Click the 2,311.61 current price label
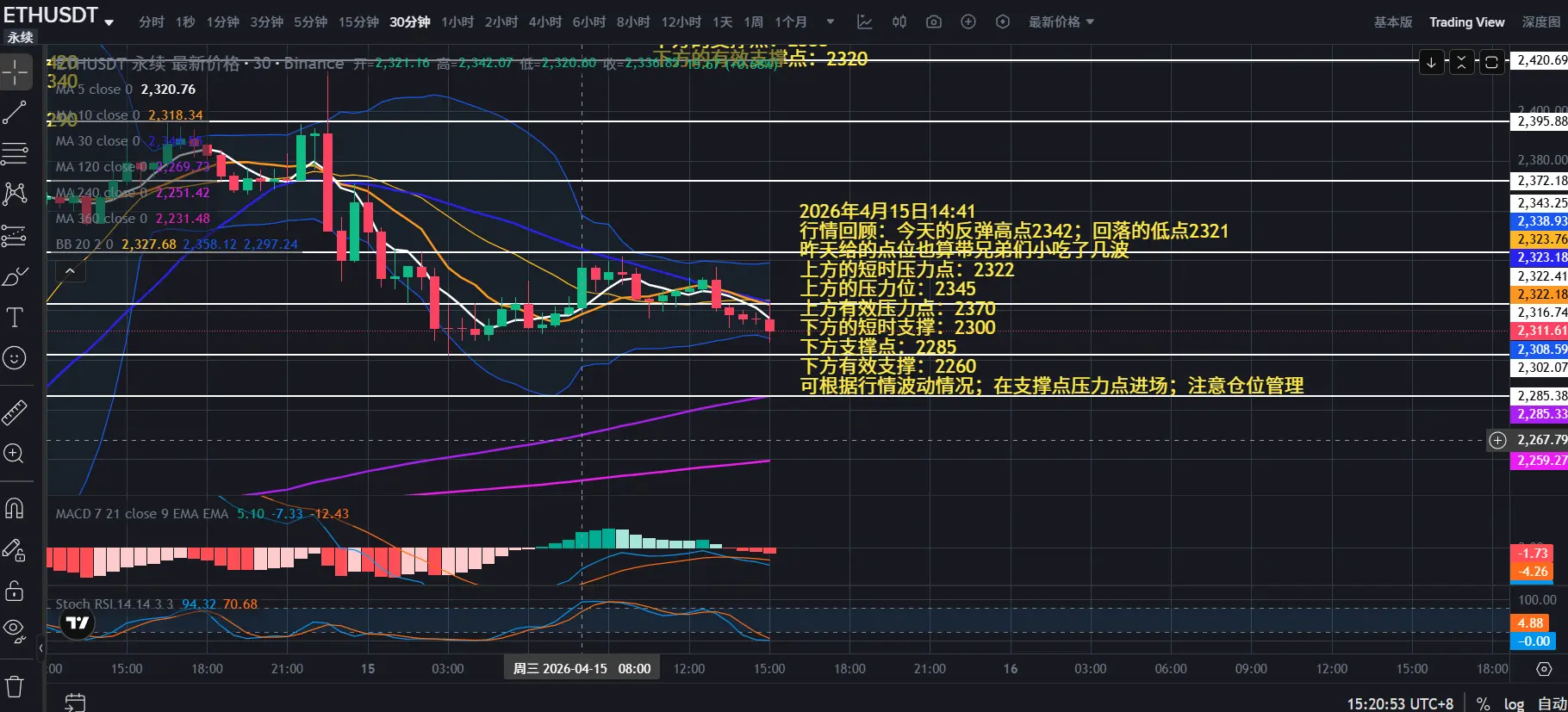Image resolution: width=1568 pixels, height=712 pixels. coord(1541,331)
